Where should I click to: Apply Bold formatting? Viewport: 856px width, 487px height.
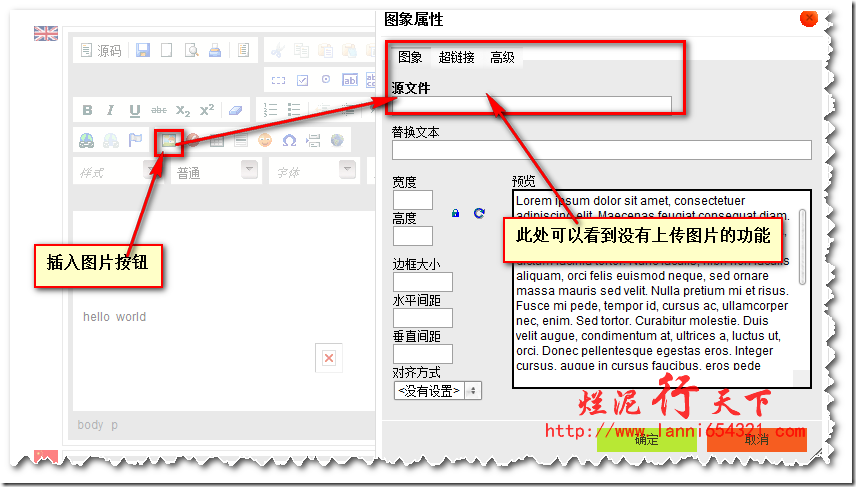pos(87,110)
